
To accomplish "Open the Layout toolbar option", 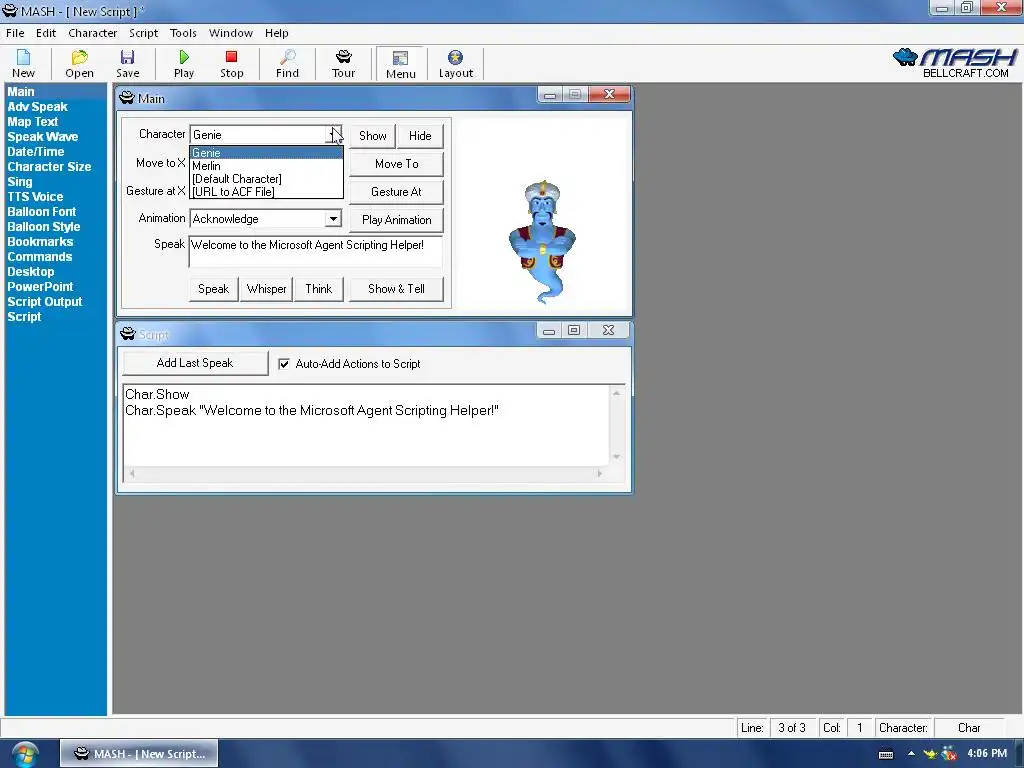I will (455, 64).
